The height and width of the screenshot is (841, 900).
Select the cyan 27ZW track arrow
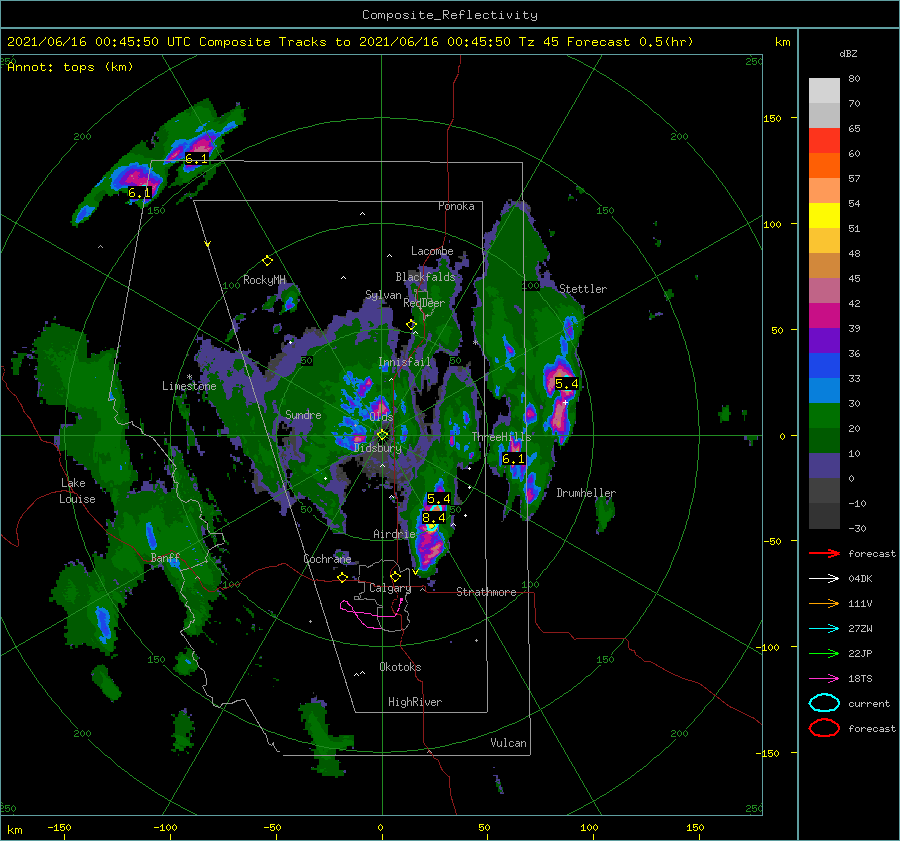[x=824, y=628]
